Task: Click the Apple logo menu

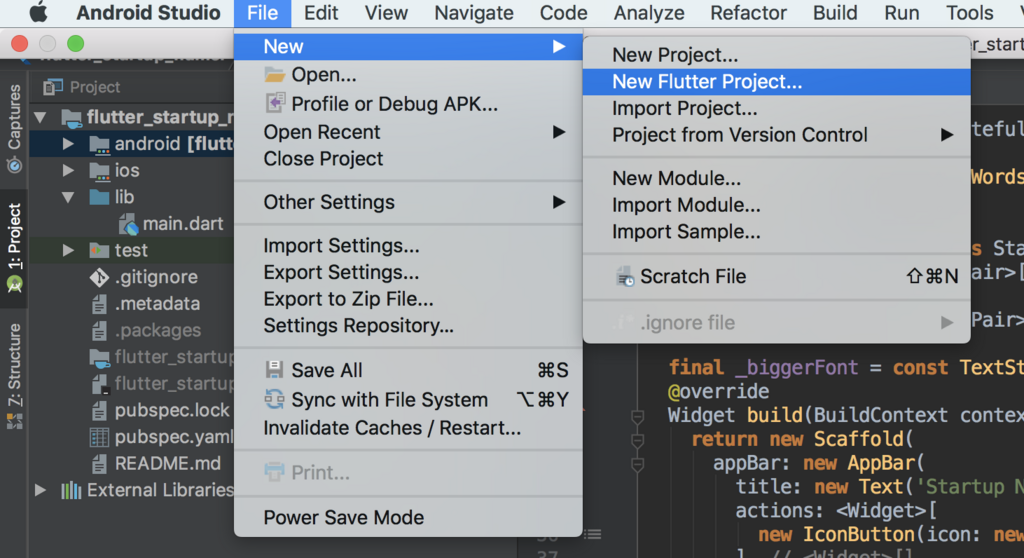Action: click(x=39, y=13)
